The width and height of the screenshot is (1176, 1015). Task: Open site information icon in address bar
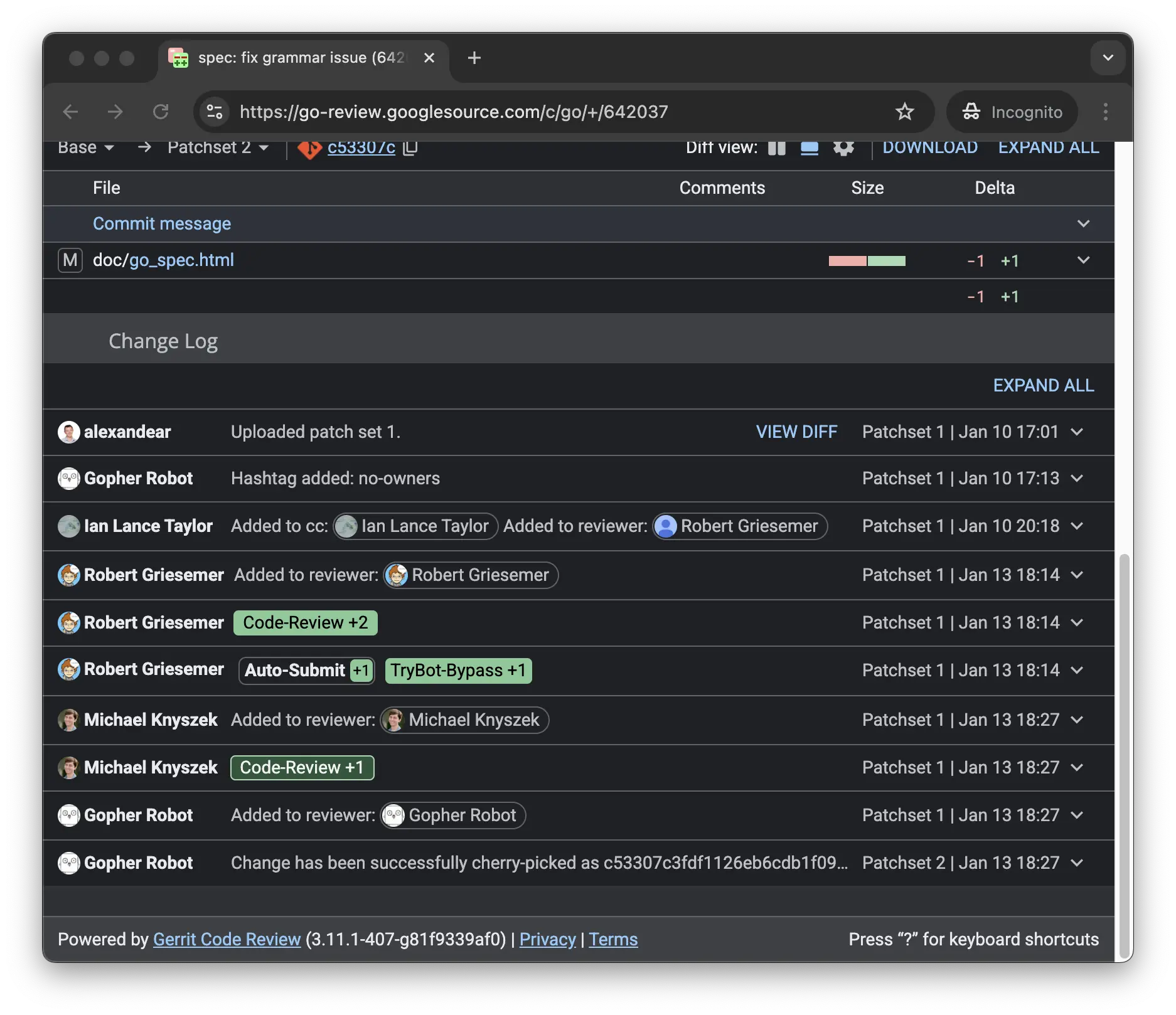click(215, 112)
